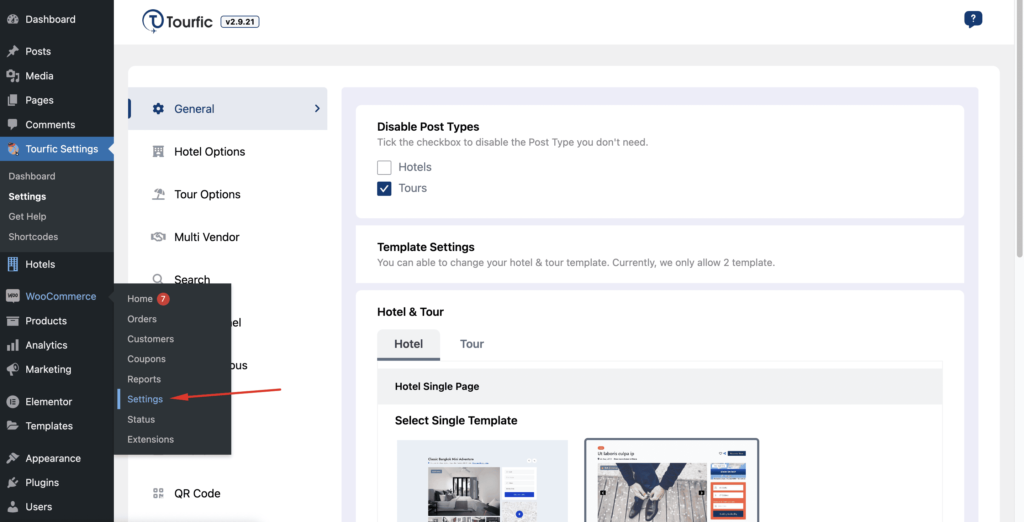The image size is (1024, 522).
Task: Click the red 7 notification badge
Action: (163, 299)
